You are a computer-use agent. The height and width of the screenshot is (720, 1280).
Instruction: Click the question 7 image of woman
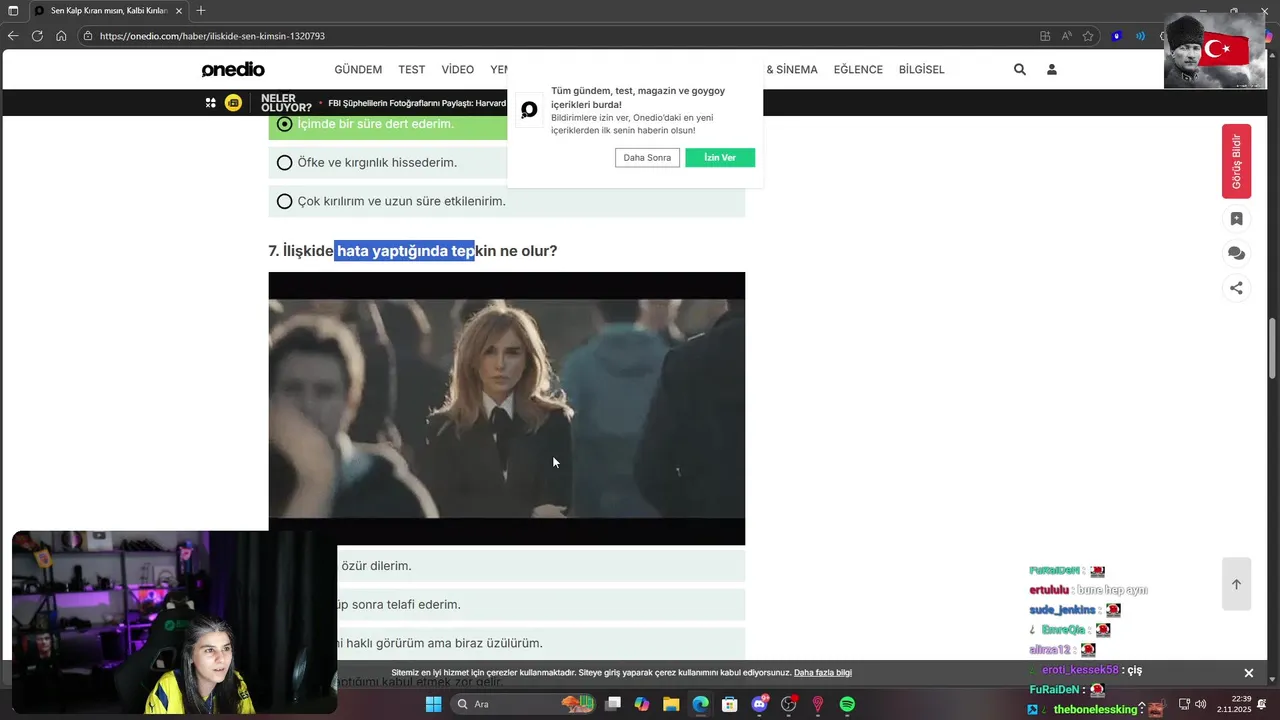(x=506, y=408)
